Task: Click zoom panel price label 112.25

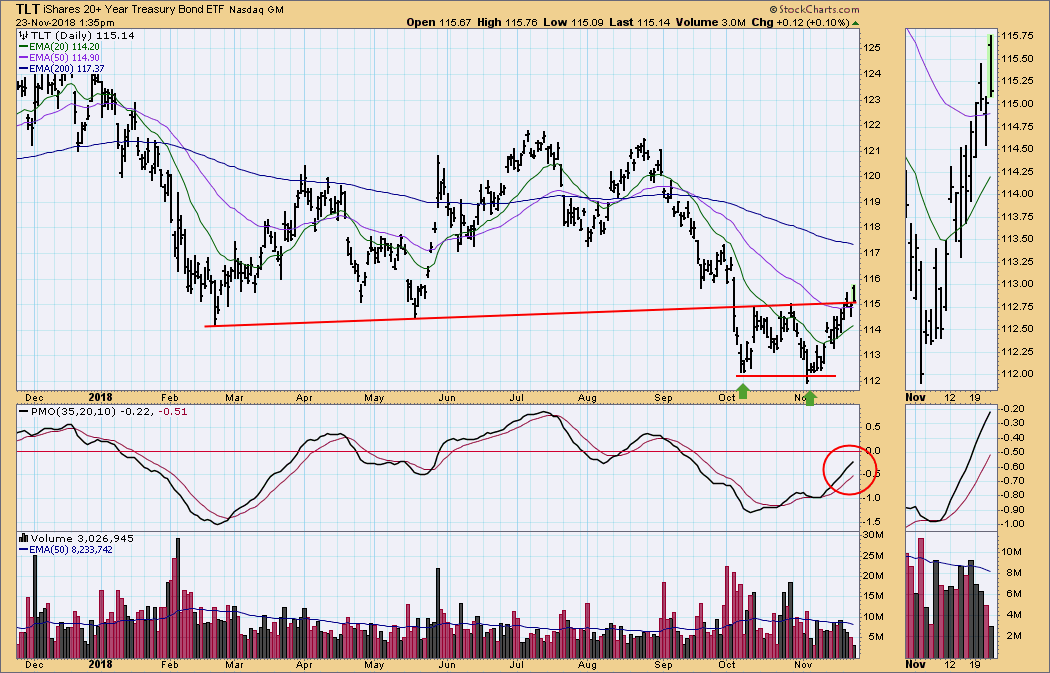Action: tap(1017, 351)
